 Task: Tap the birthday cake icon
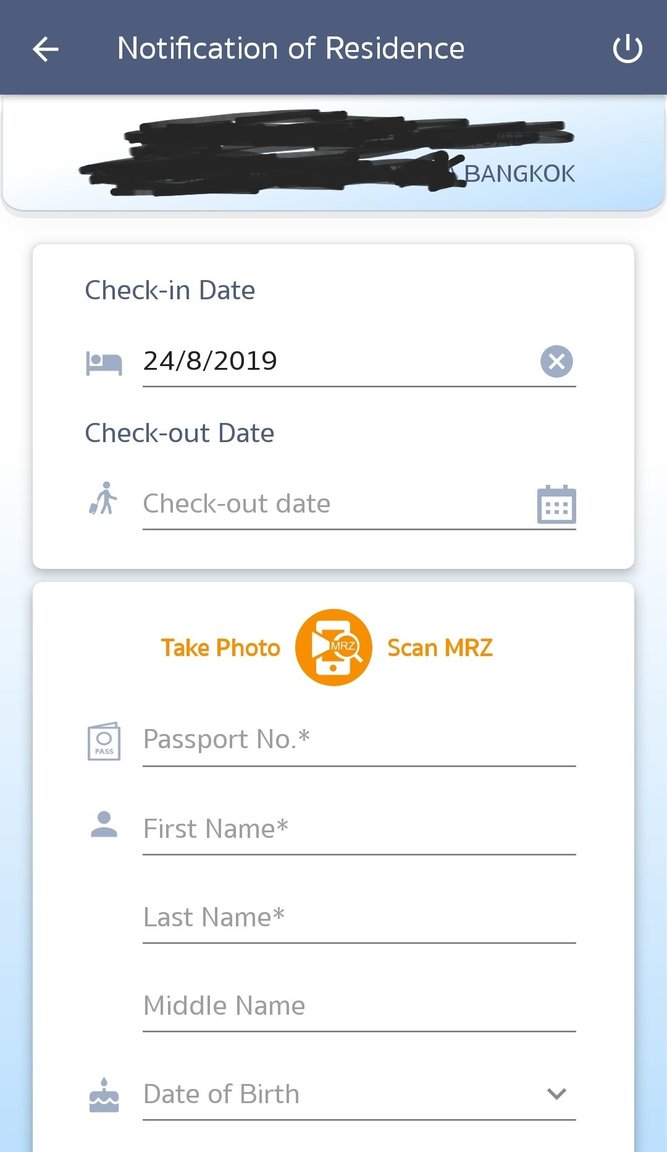pos(103,1094)
